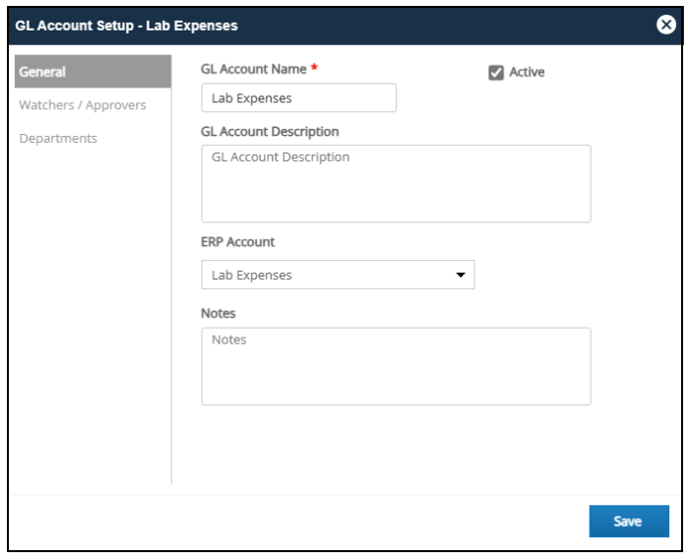Click the Notes field label
This screenshot has height=560, width=688.
click(218, 313)
